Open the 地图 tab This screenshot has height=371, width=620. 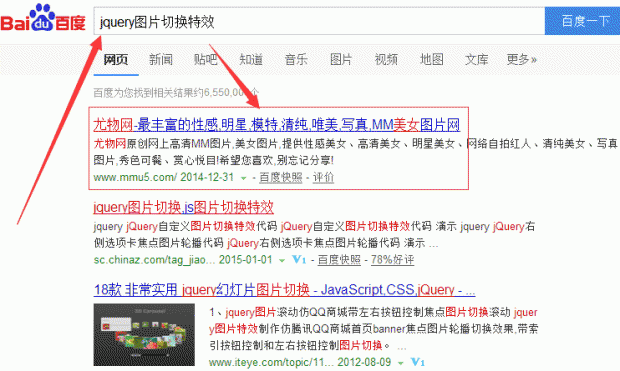point(432,60)
